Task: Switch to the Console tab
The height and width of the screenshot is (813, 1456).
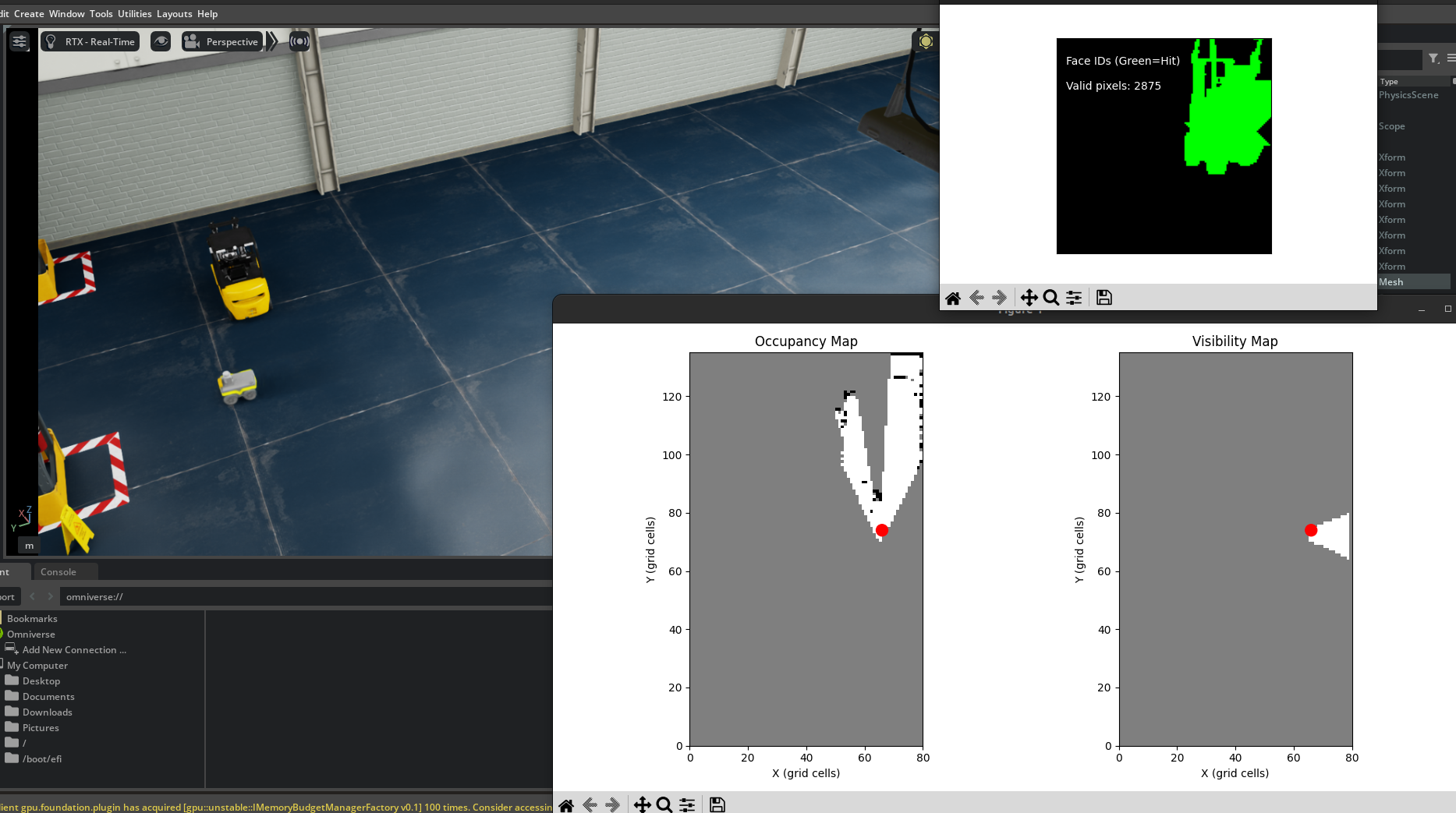Action: click(x=58, y=571)
